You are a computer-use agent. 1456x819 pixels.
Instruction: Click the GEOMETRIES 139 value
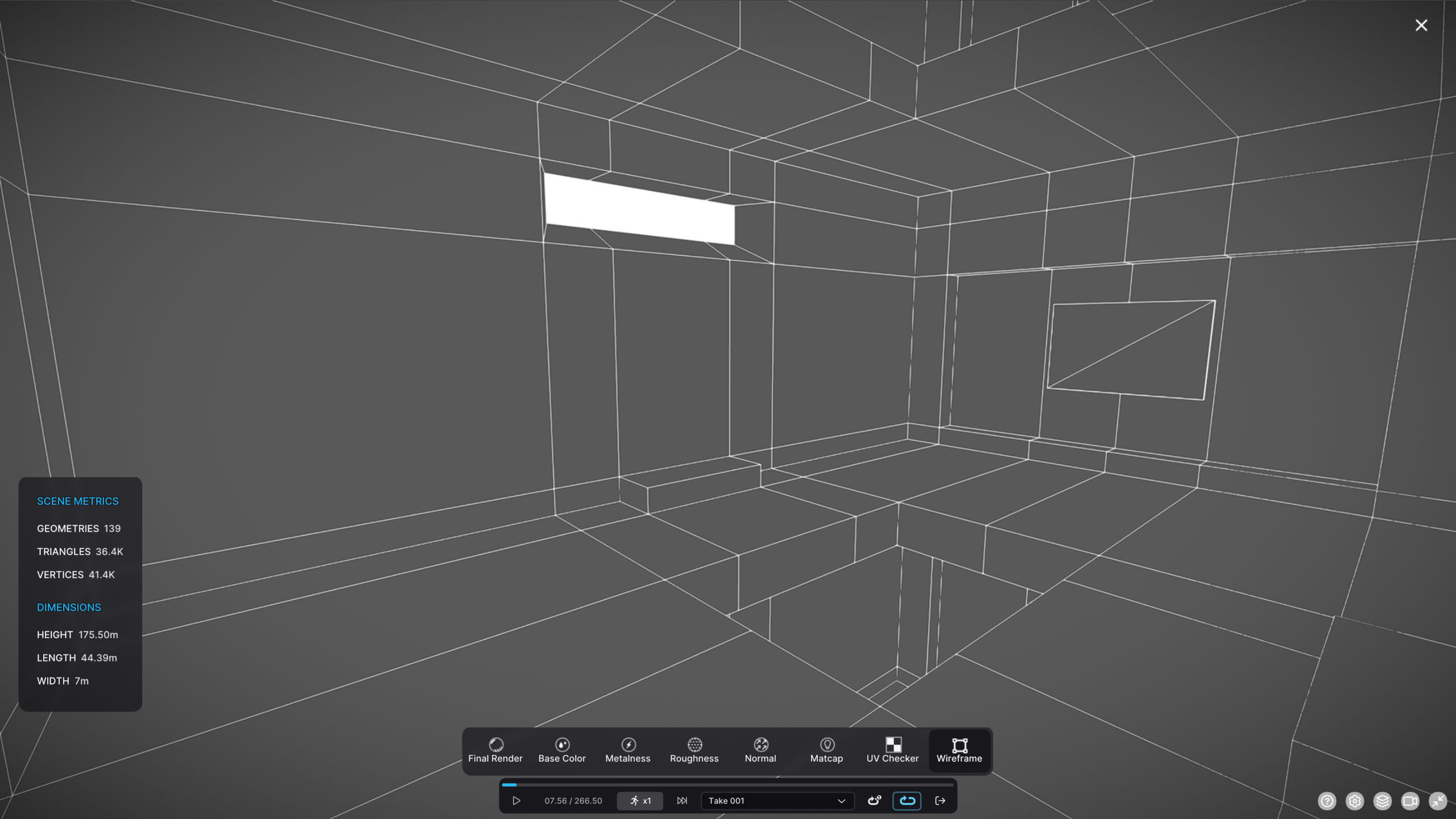[x=79, y=528]
